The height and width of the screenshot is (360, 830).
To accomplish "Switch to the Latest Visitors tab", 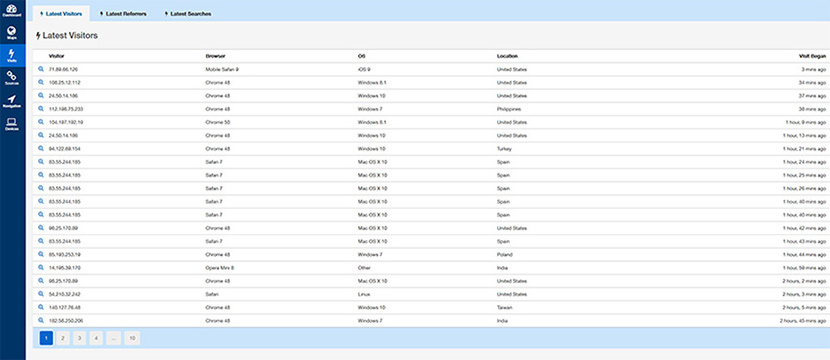I will [x=61, y=14].
